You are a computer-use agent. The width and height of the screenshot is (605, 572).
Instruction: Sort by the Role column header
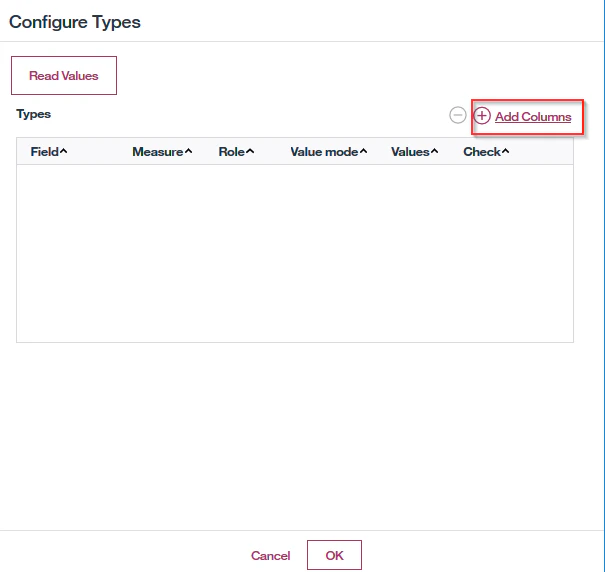[x=236, y=152]
